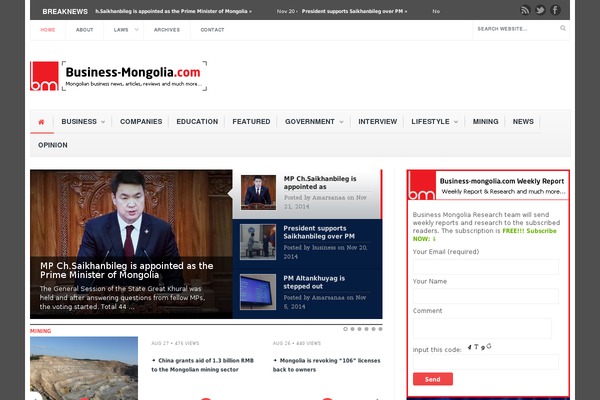Expand the Business menu arrow
Image resolution: width=600 pixels, height=400 pixels.
click(103, 122)
